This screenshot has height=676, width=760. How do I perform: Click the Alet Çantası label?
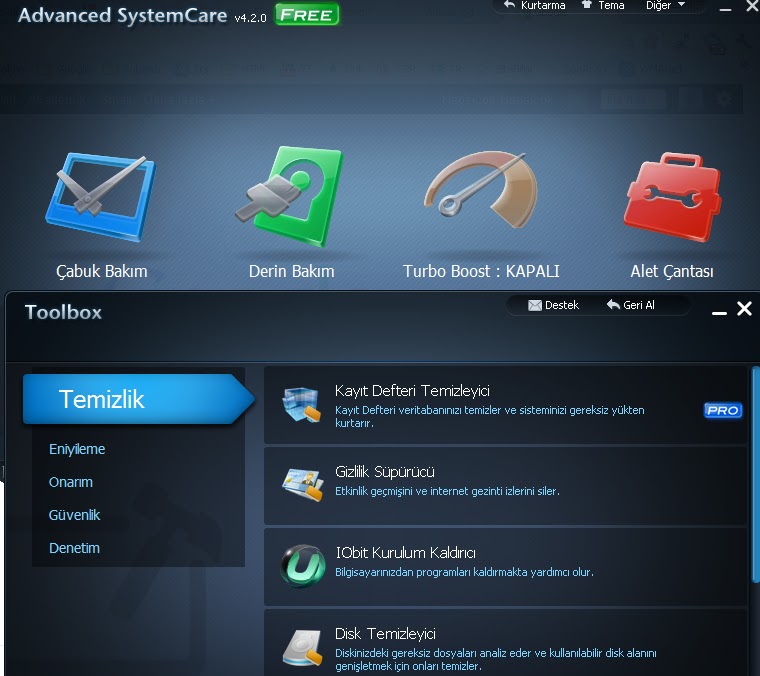[x=672, y=271]
